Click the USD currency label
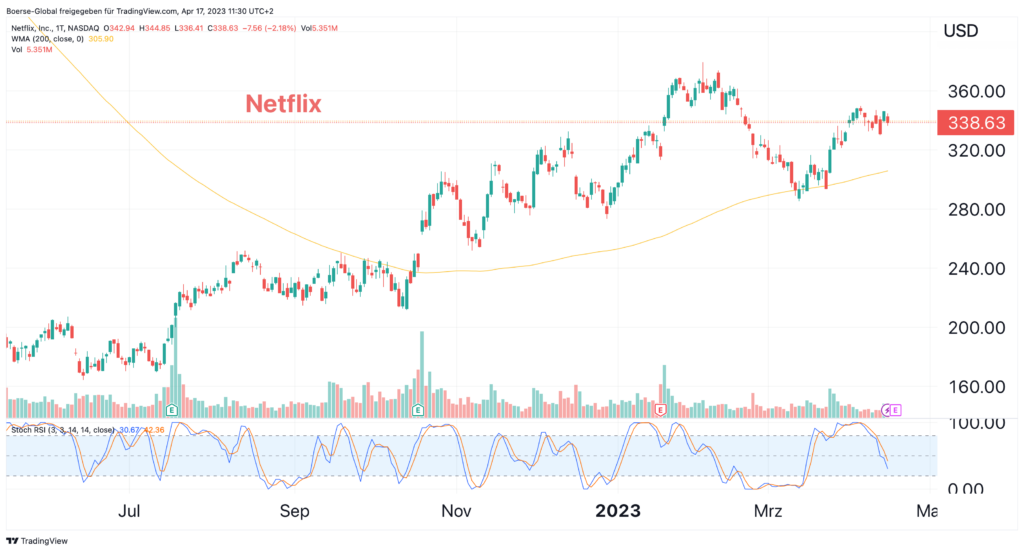This screenshot has height=552, width=1024. 961,31
